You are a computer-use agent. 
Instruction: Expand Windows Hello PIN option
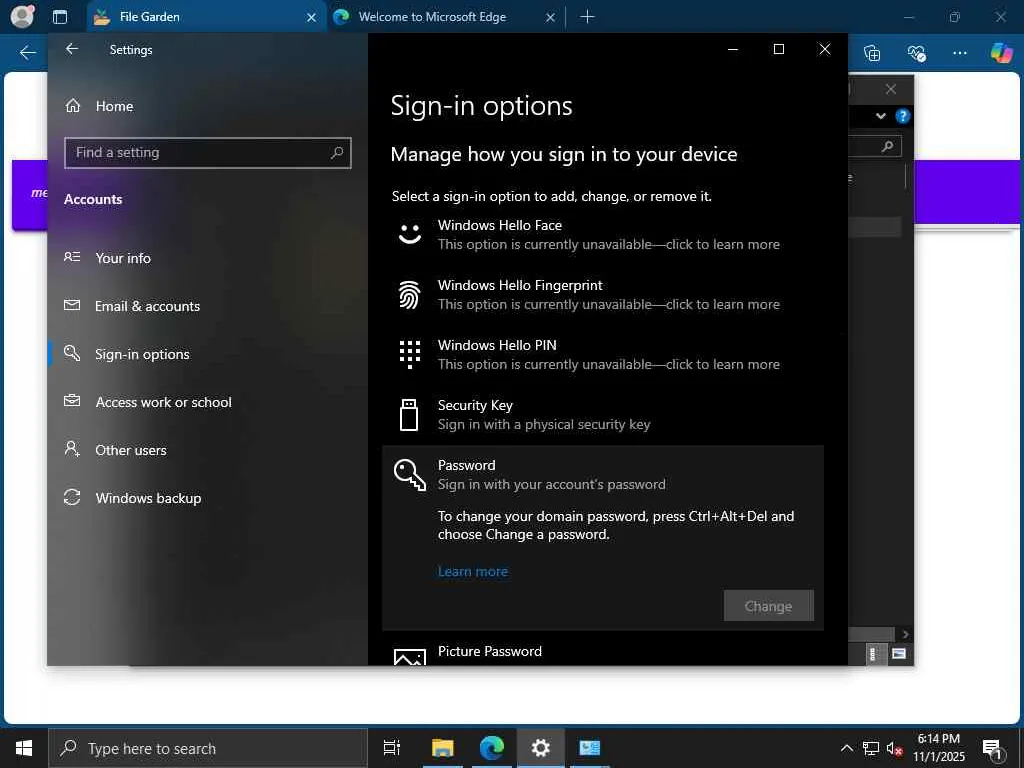[x=602, y=355]
